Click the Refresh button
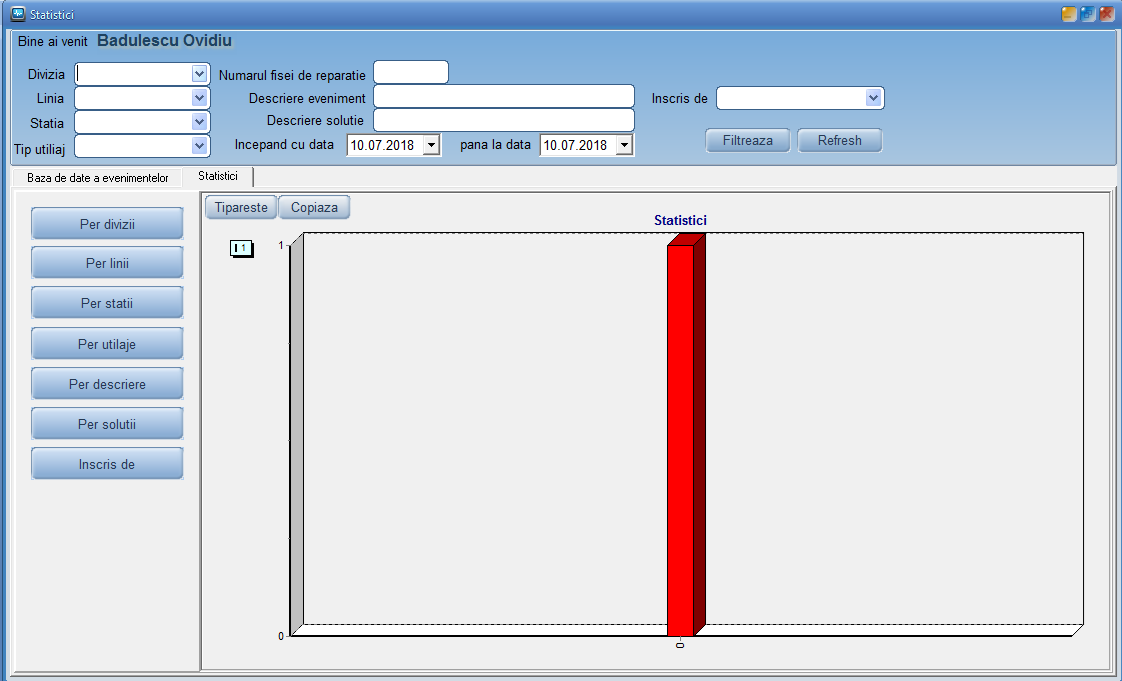The height and width of the screenshot is (681, 1122). (x=839, y=140)
